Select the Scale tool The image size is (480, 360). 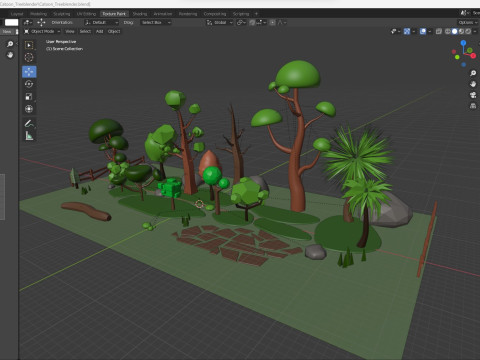pyautogui.click(x=29, y=97)
